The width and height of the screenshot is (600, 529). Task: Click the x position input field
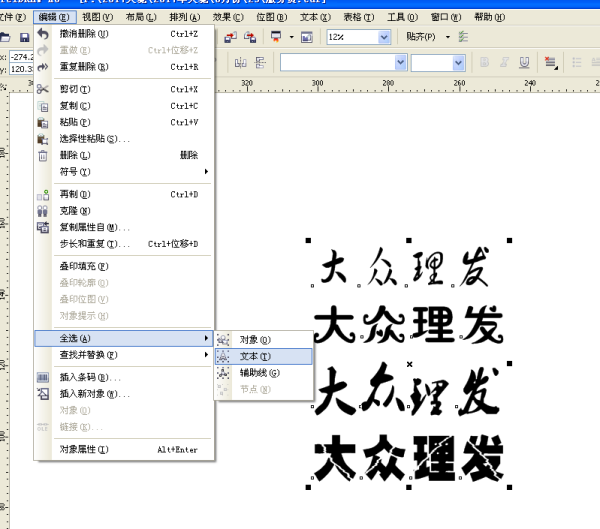point(21,57)
